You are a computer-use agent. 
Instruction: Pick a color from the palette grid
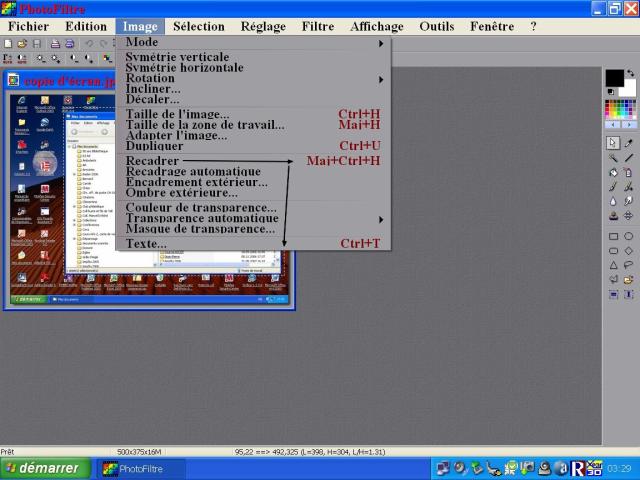point(620,109)
